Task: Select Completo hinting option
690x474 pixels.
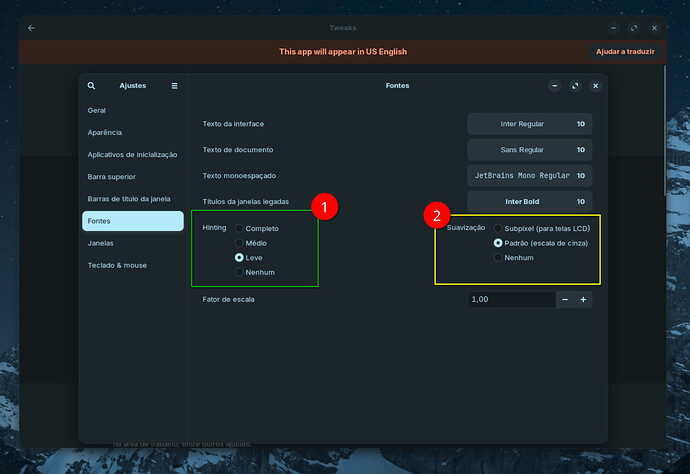Action: pos(239,229)
